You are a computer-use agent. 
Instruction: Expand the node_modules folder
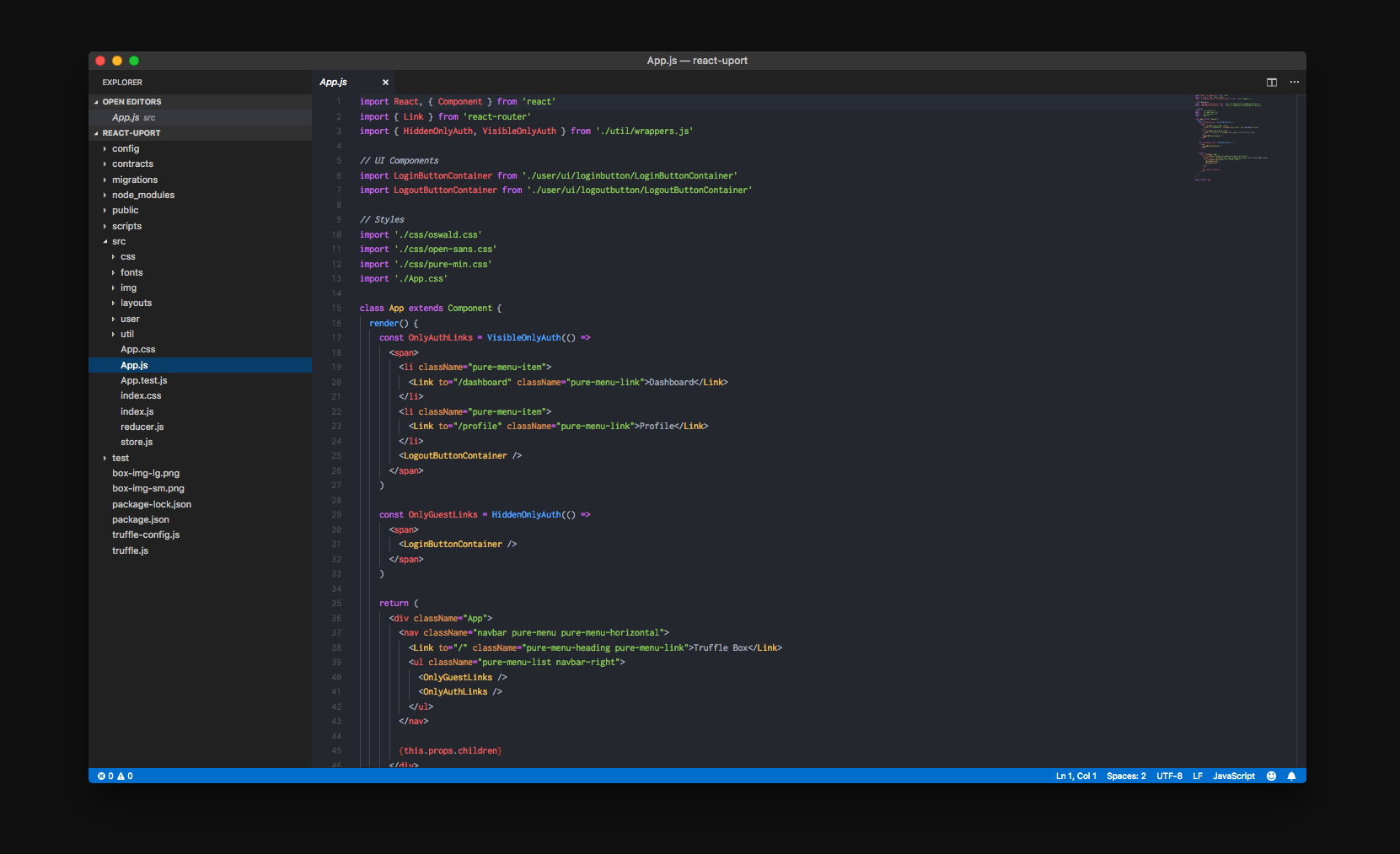pos(142,196)
